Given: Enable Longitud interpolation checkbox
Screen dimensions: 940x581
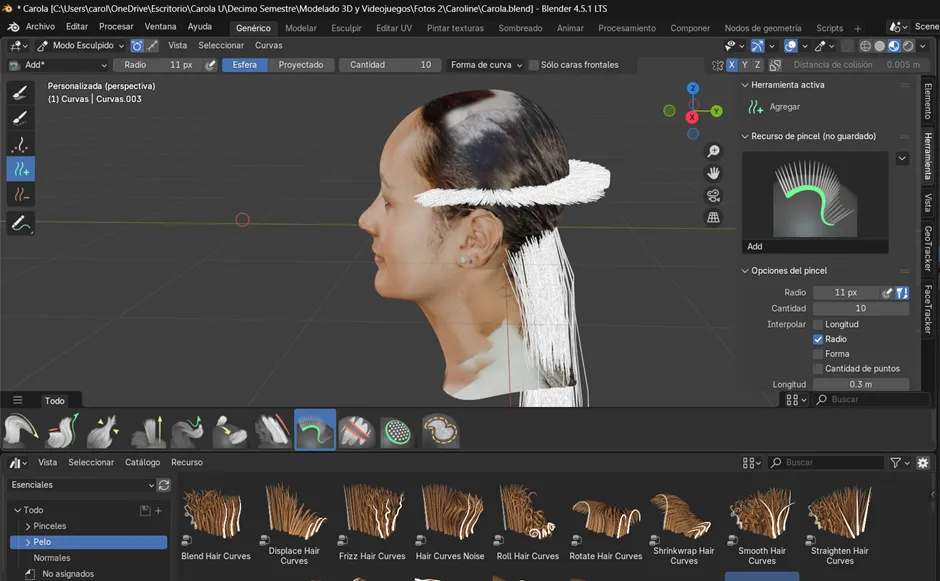Looking at the screenshot, I should click(x=818, y=324).
